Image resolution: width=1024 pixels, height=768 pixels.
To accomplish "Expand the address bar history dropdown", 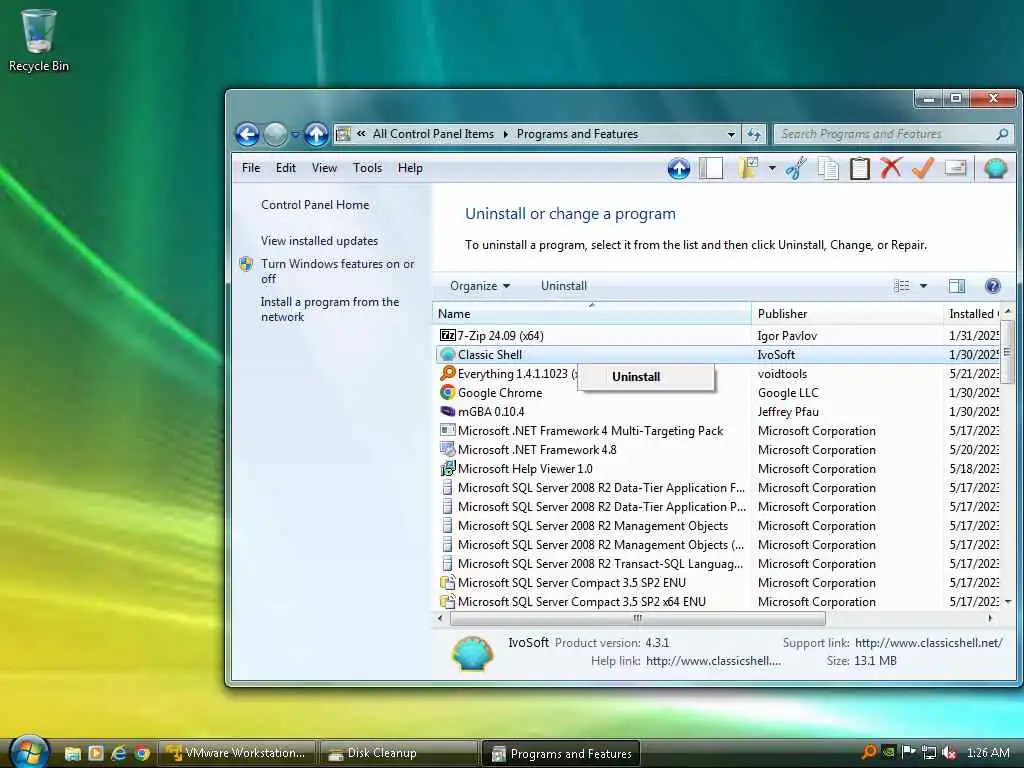I will coord(731,135).
